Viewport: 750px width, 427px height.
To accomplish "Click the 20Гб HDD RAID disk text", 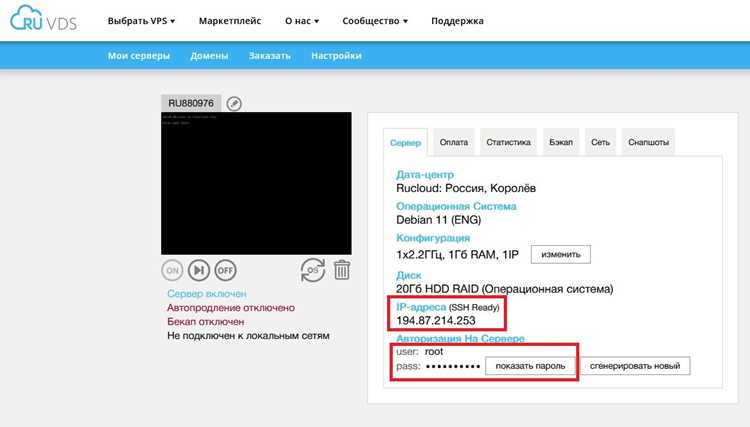I will pos(505,289).
